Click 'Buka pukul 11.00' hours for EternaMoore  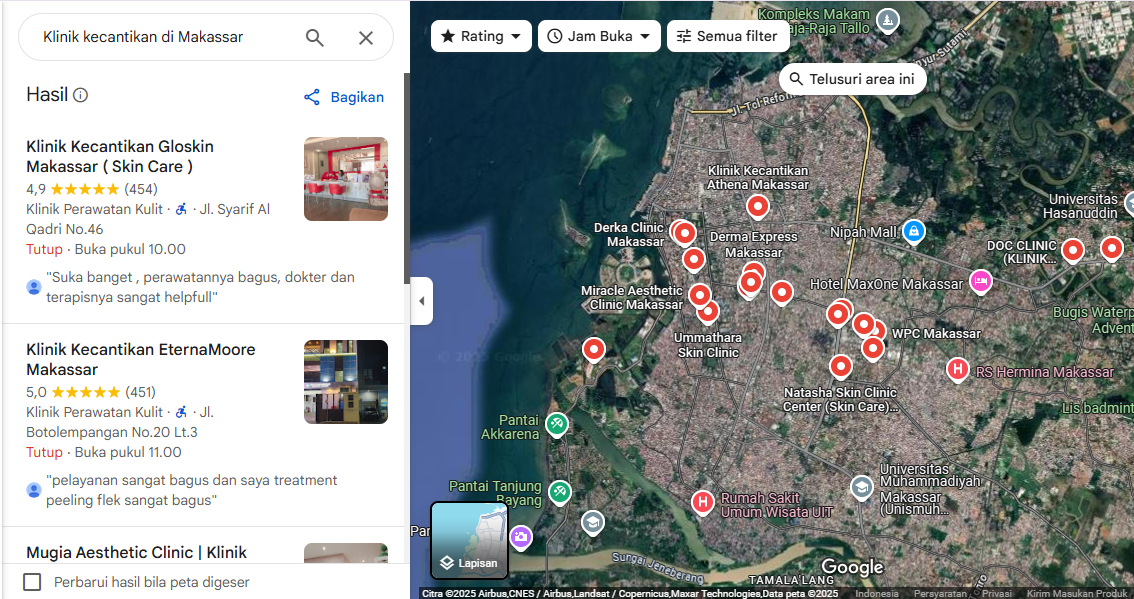128,453
